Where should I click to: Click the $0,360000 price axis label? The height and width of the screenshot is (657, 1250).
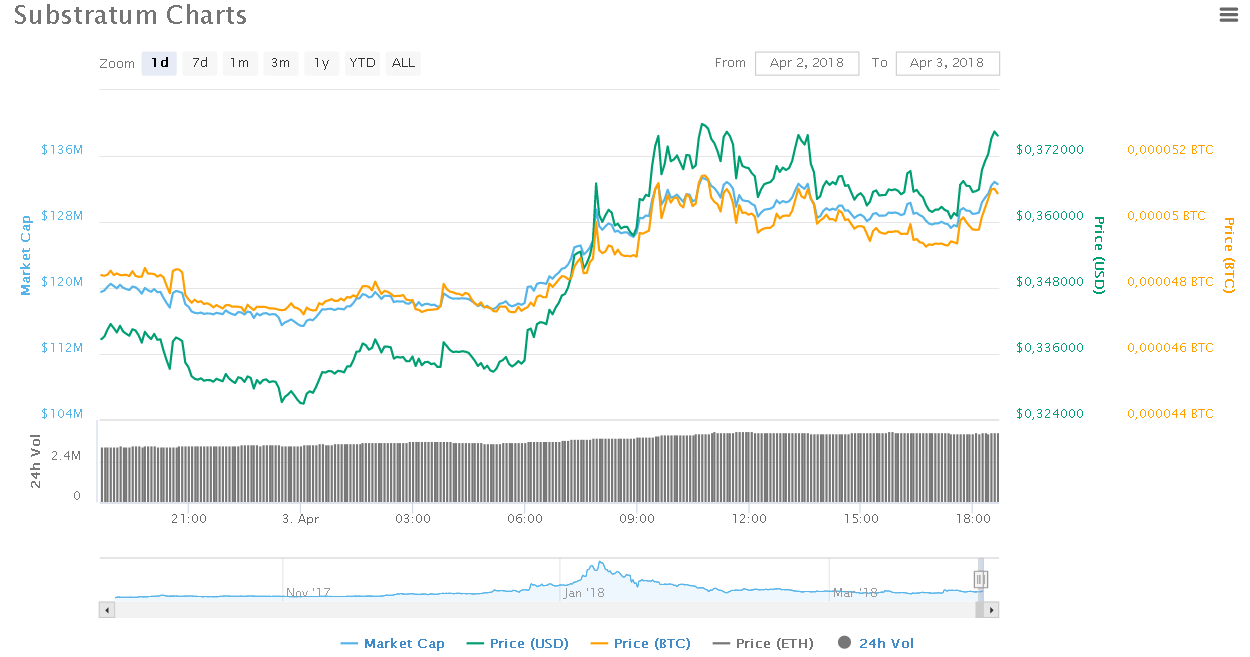1049,216
